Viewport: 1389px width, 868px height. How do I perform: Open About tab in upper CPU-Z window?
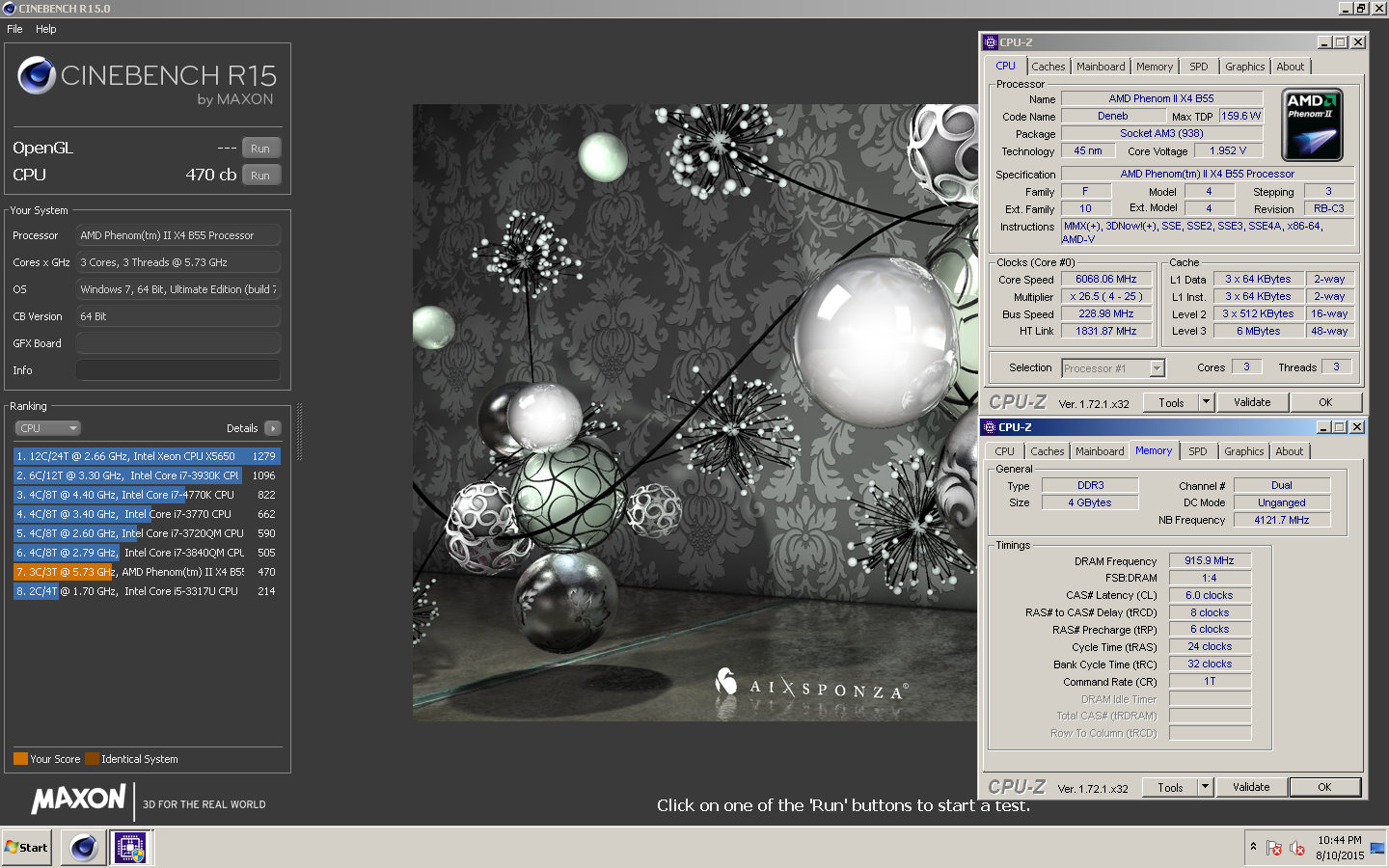[x=1291, y=67]
